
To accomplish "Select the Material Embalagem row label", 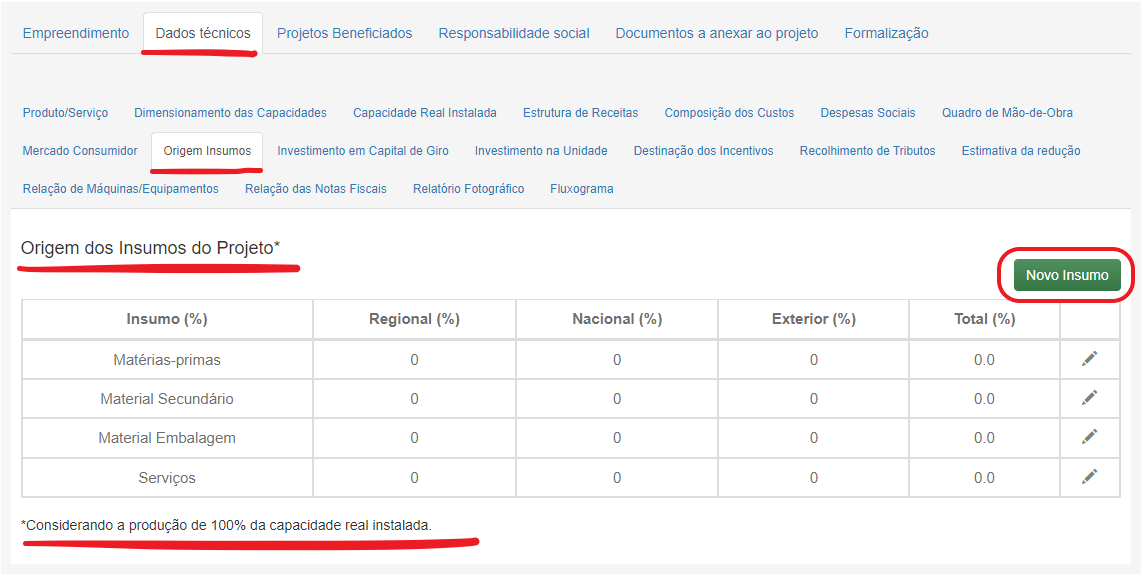I will coord(167,438).
